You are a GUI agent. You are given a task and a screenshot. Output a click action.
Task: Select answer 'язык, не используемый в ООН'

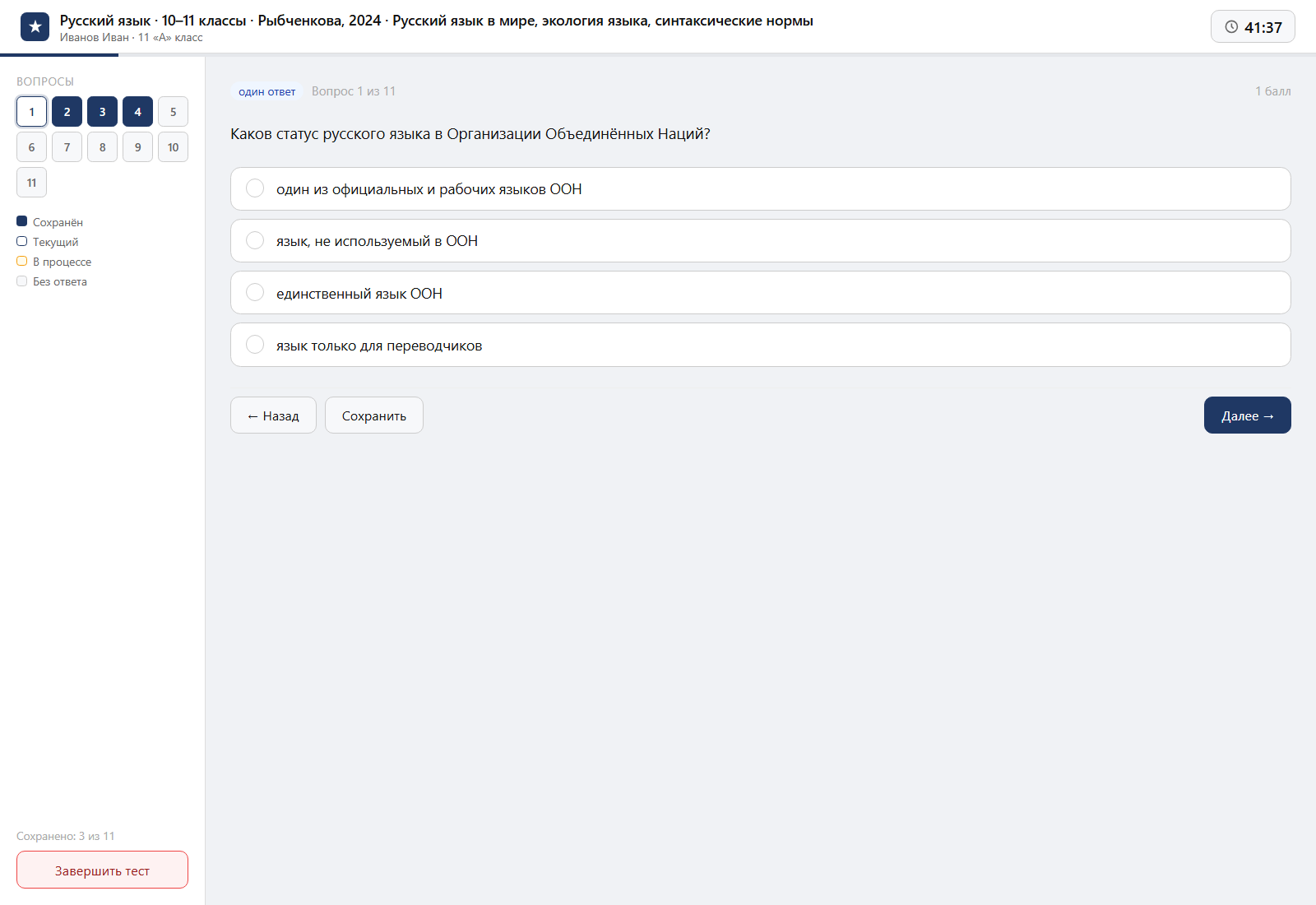click(x=760, y=240)
